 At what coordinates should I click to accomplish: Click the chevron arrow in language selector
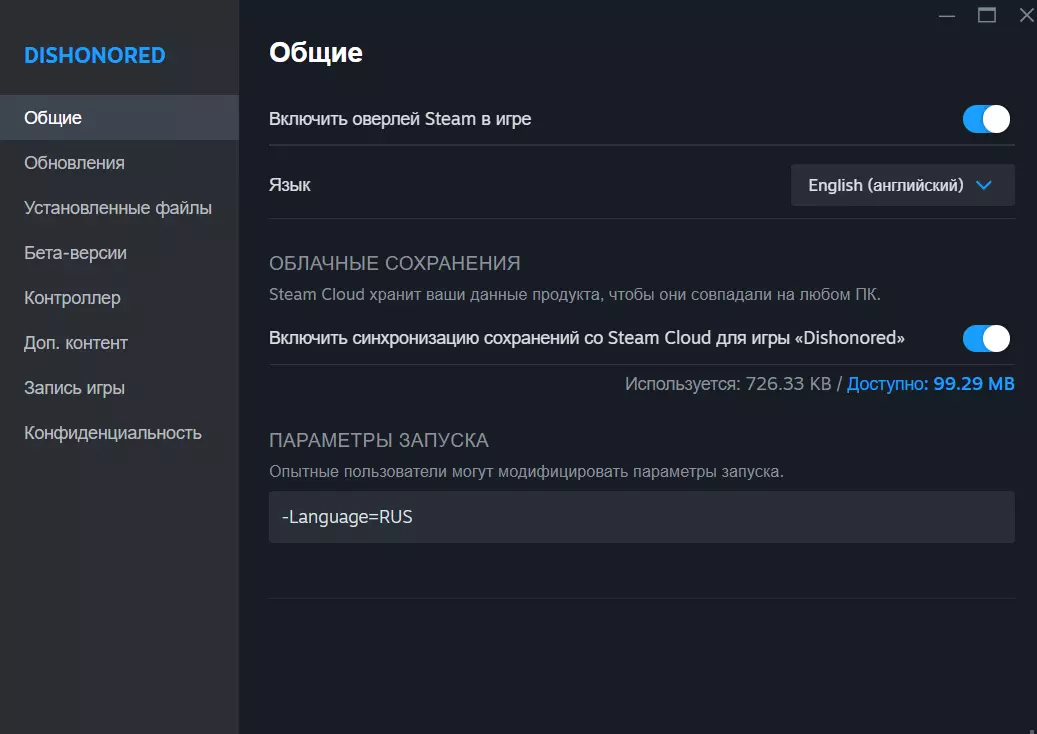coord(983,185)
